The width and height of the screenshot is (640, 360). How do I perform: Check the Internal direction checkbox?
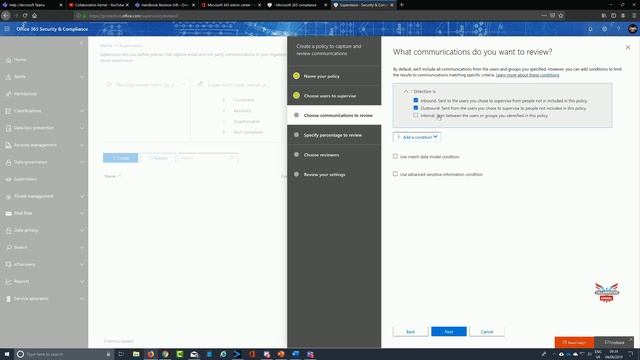click(416, 116)
